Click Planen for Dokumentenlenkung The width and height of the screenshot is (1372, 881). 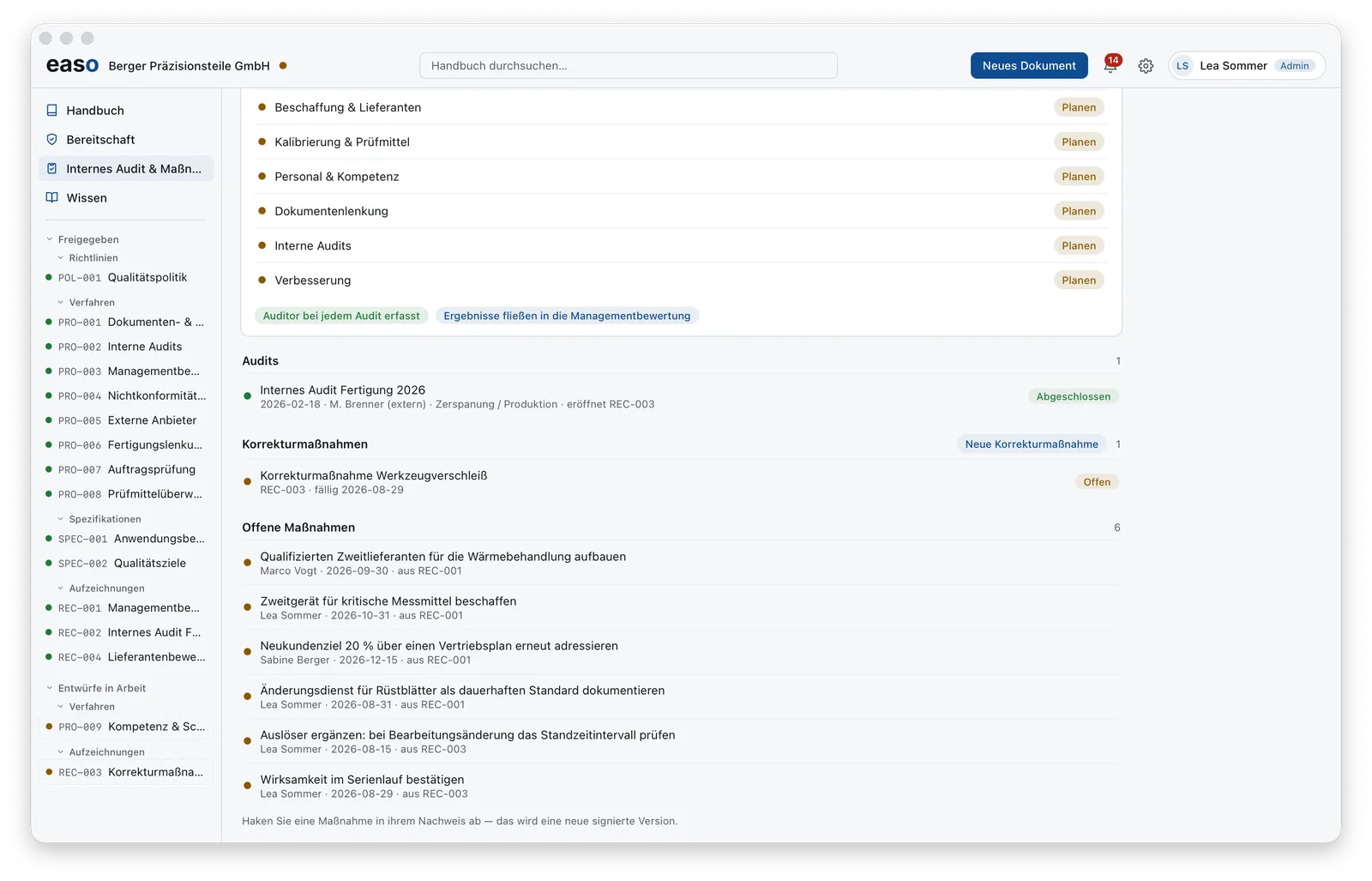click(x=1079, y=211)
